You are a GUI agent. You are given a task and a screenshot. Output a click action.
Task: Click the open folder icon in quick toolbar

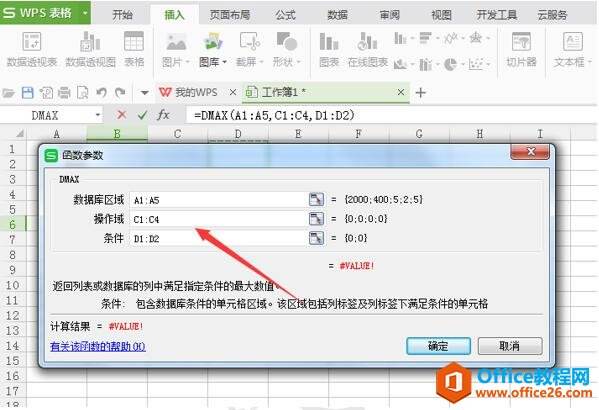pyautogui.click(x=8, y=93)
